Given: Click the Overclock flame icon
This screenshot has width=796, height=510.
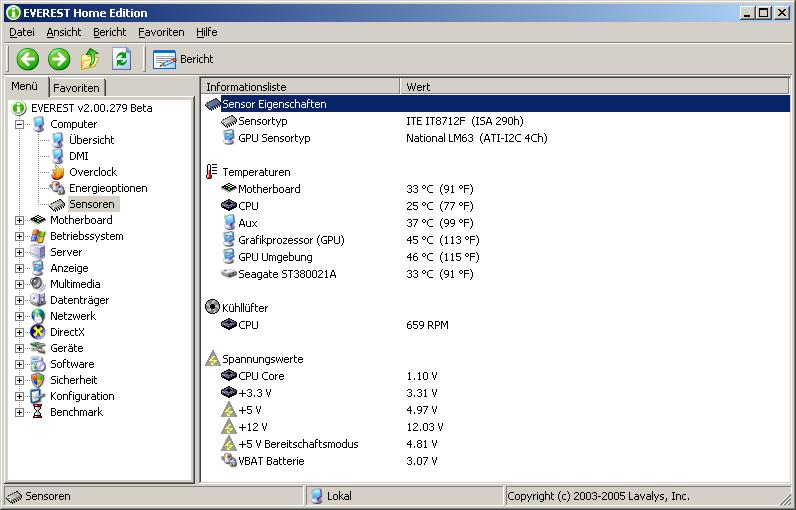Looking at the screenshot, I should (57, 172).
